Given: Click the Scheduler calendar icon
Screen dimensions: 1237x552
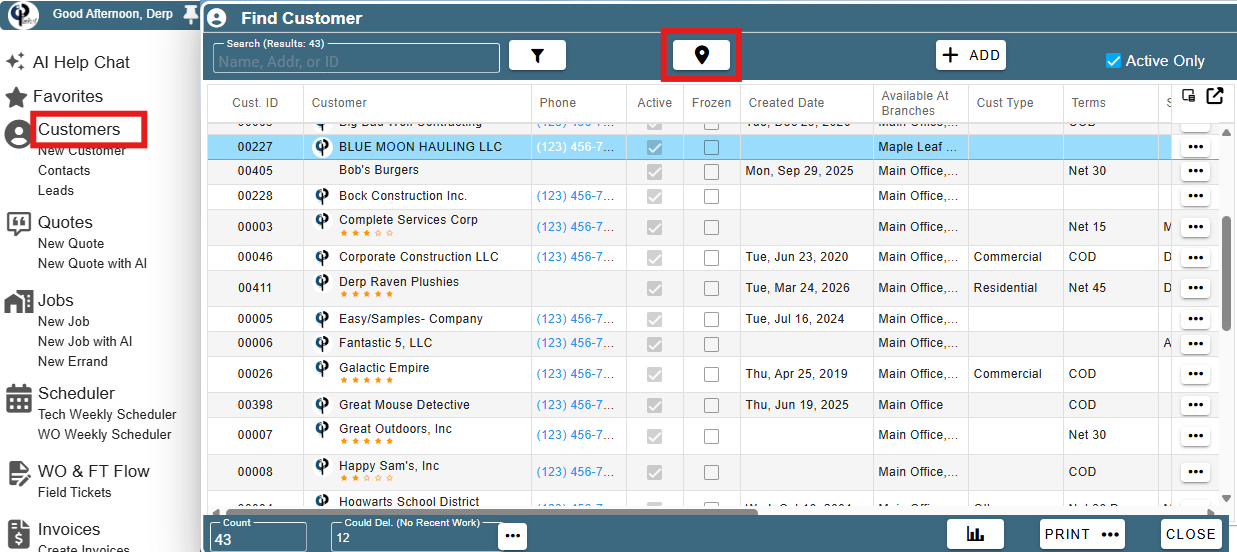Looking at the screenshot, I should pos(19,398).
